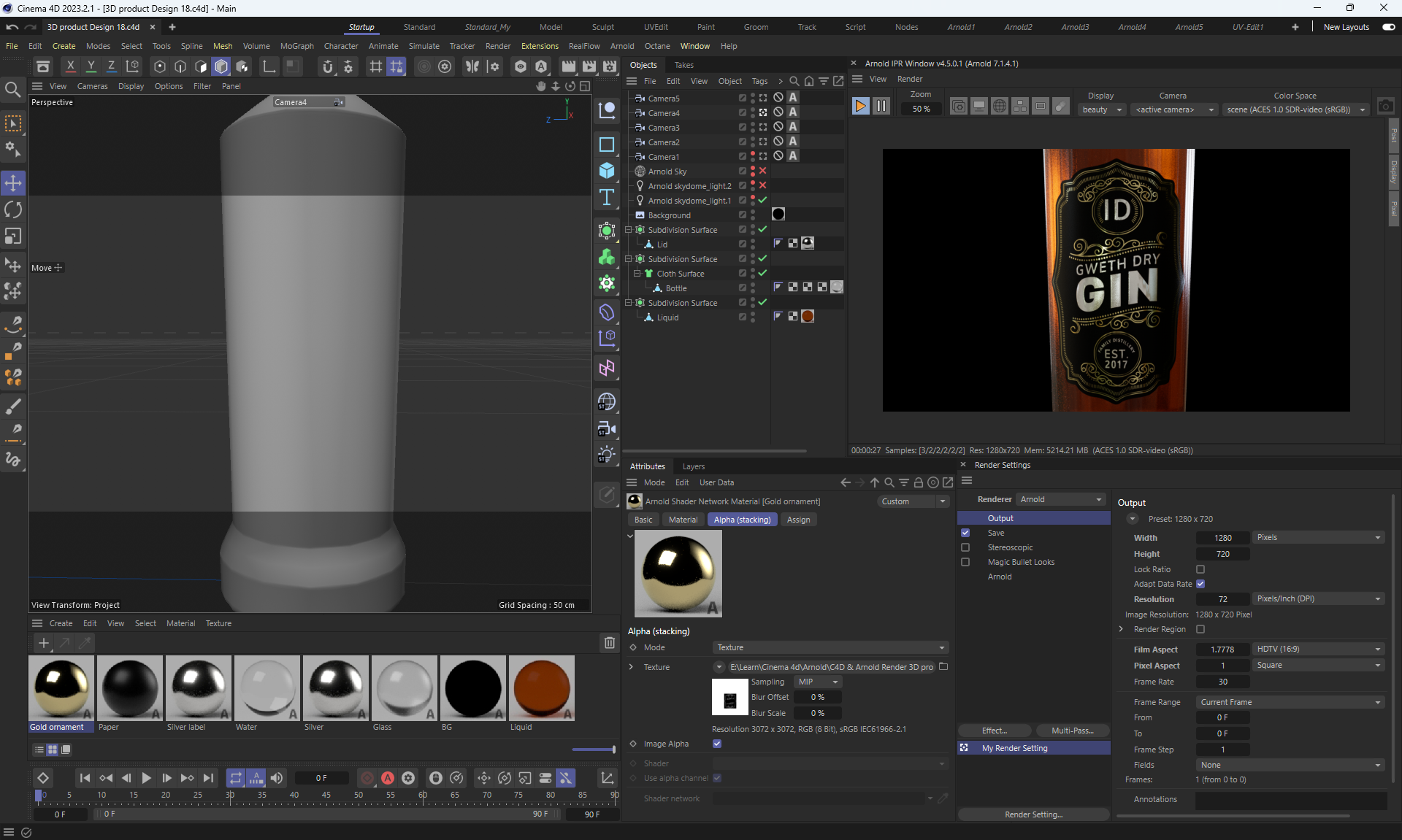Screen dimensions: 1402x840
Task: Toggle the Image Alpha checkbox
Action: click(x=717, y=744)
